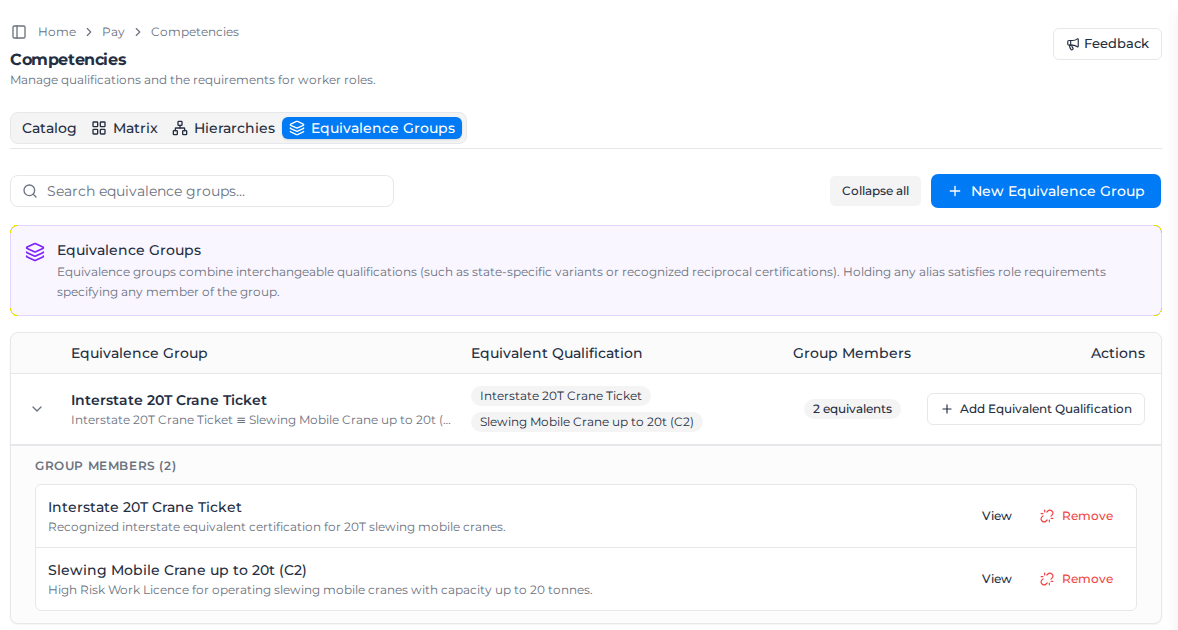The width and height of the screenshot is (1178, 630).
Task: Switch to the Matrix tab
Action: [x=125, y=128]
